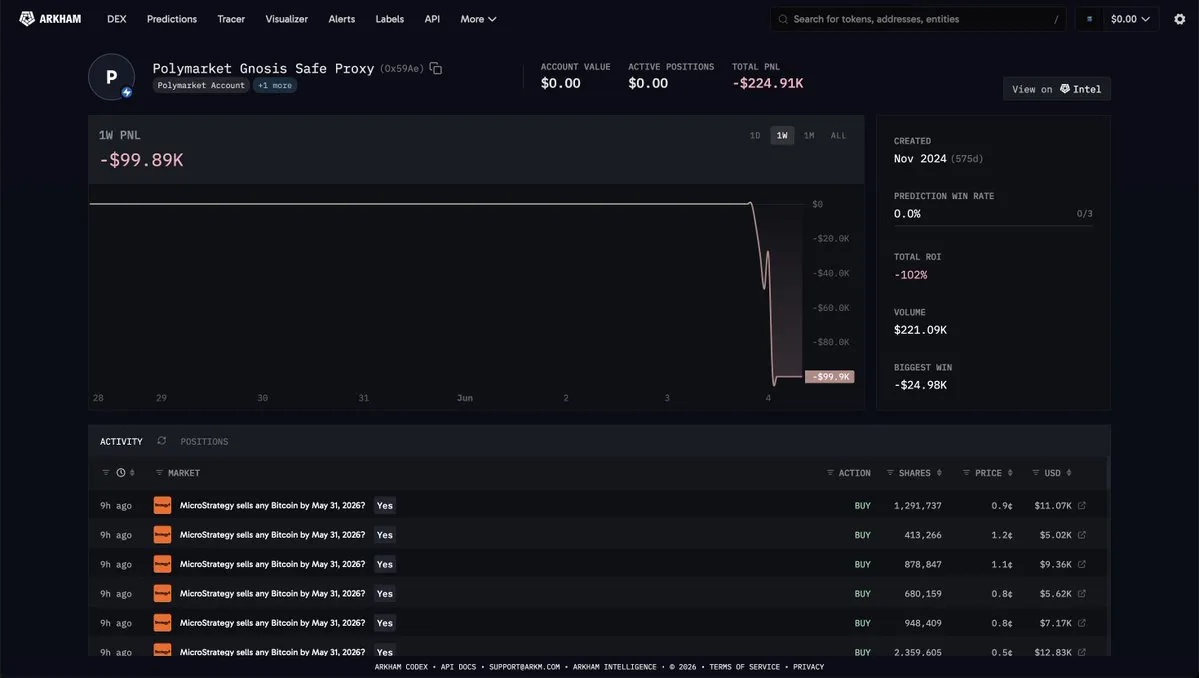Click the market logo in the 1,291,737 shares row
The height and width of the screenshot is (678, 1199).
[162, 505]
